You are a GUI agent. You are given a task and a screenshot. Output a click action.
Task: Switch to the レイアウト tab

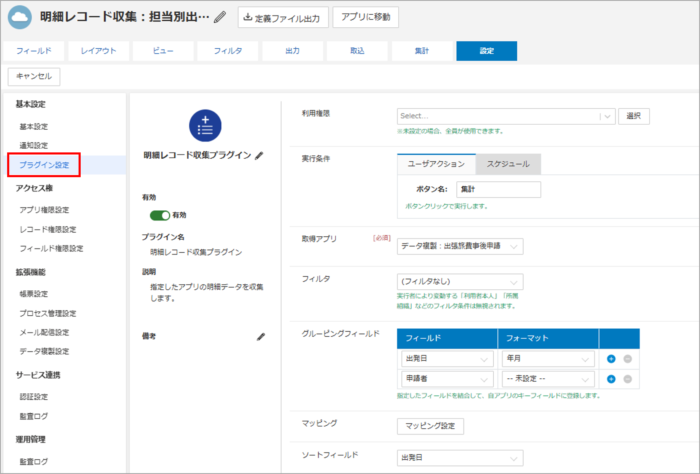coord(98,51)
